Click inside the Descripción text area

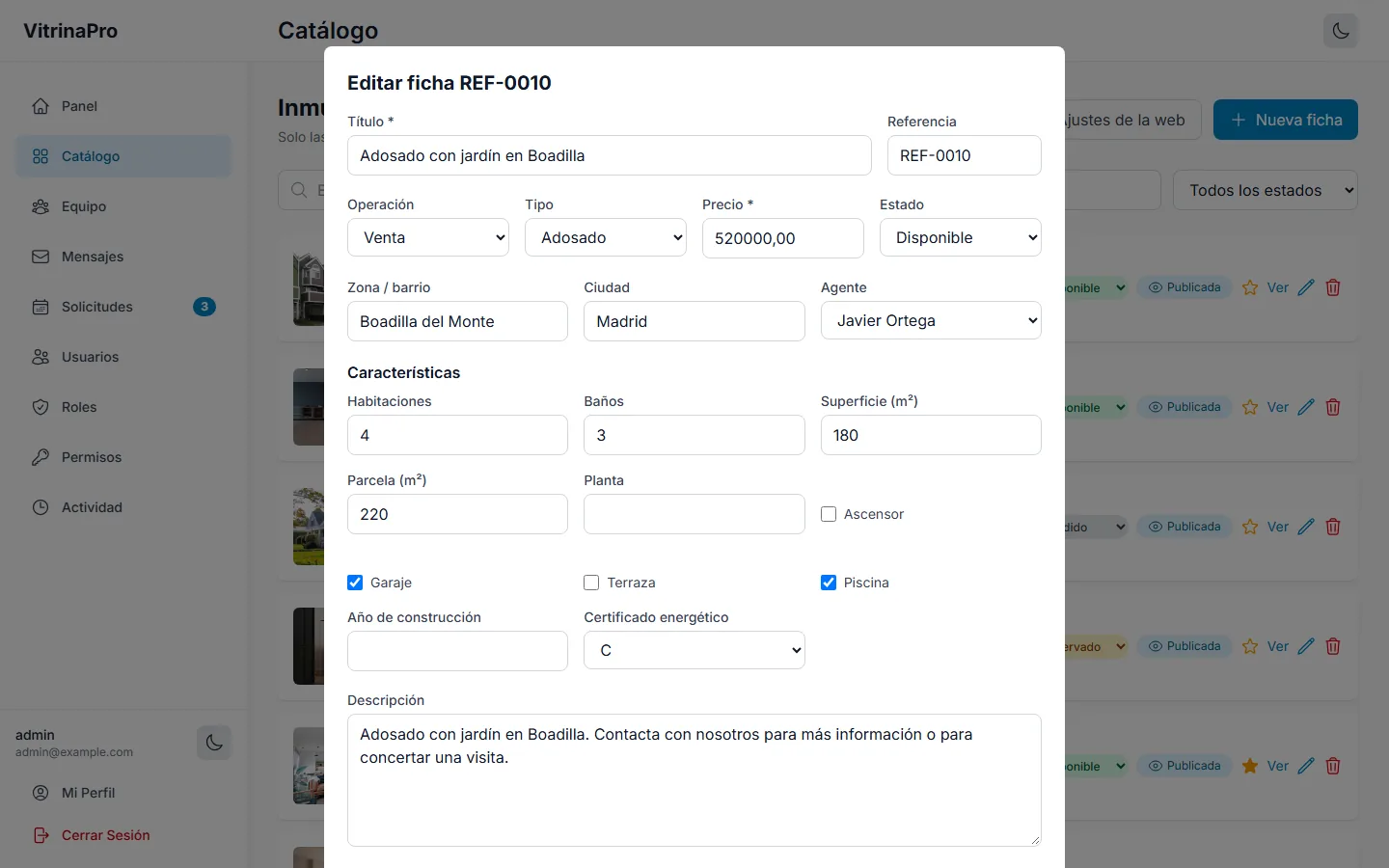[x=694, y=780]
